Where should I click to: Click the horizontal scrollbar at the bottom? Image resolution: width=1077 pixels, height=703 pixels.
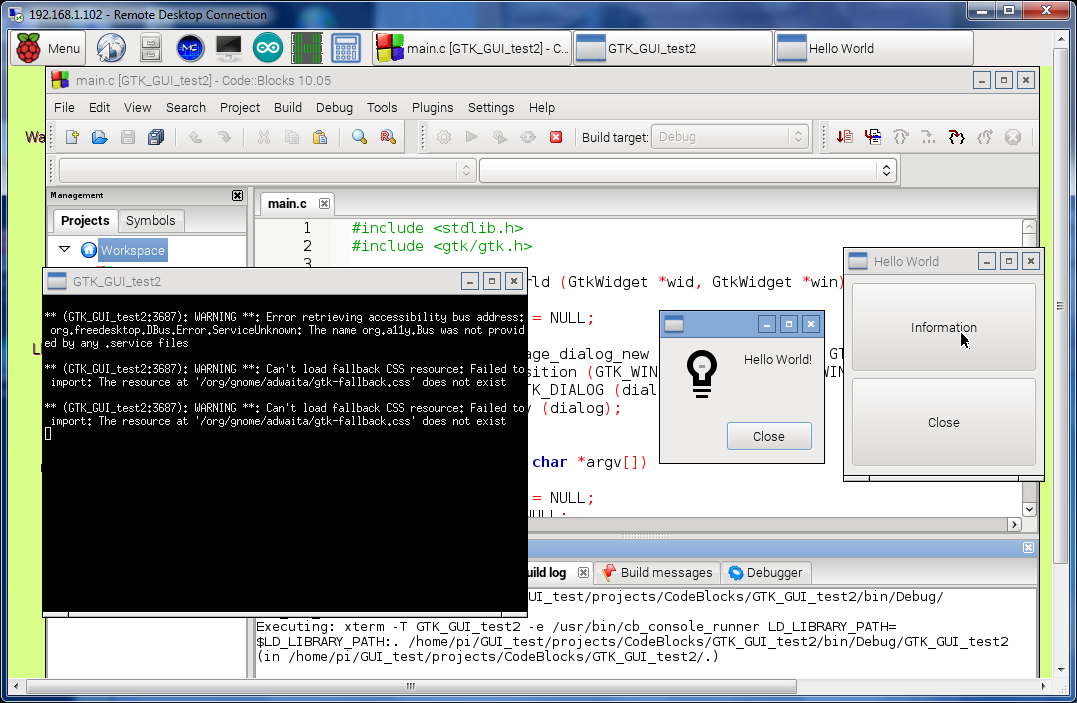pos(410,686)
